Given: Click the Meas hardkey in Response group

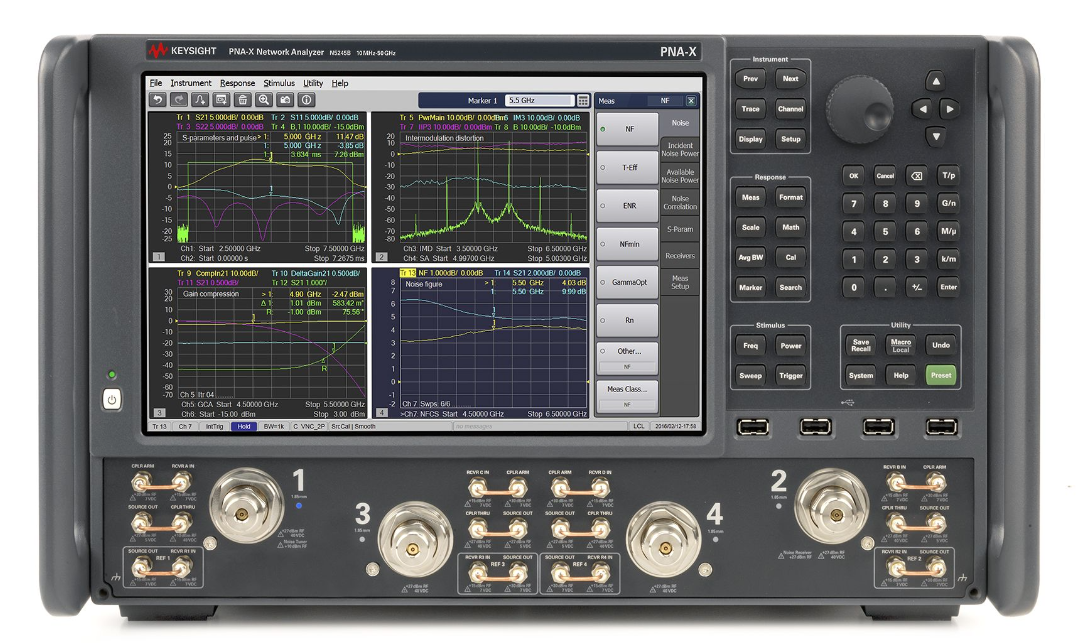Looking at the screenshot, I should pos(751,198).
